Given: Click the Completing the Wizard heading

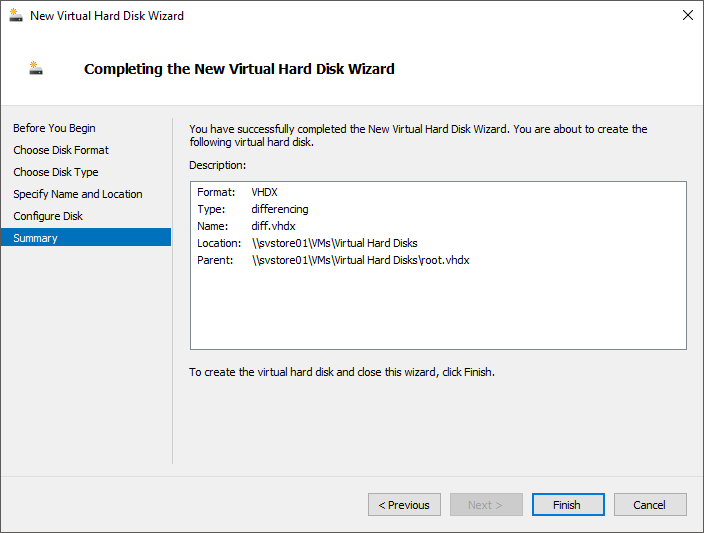Looking at the screenshot, I should tap(239, 69).
